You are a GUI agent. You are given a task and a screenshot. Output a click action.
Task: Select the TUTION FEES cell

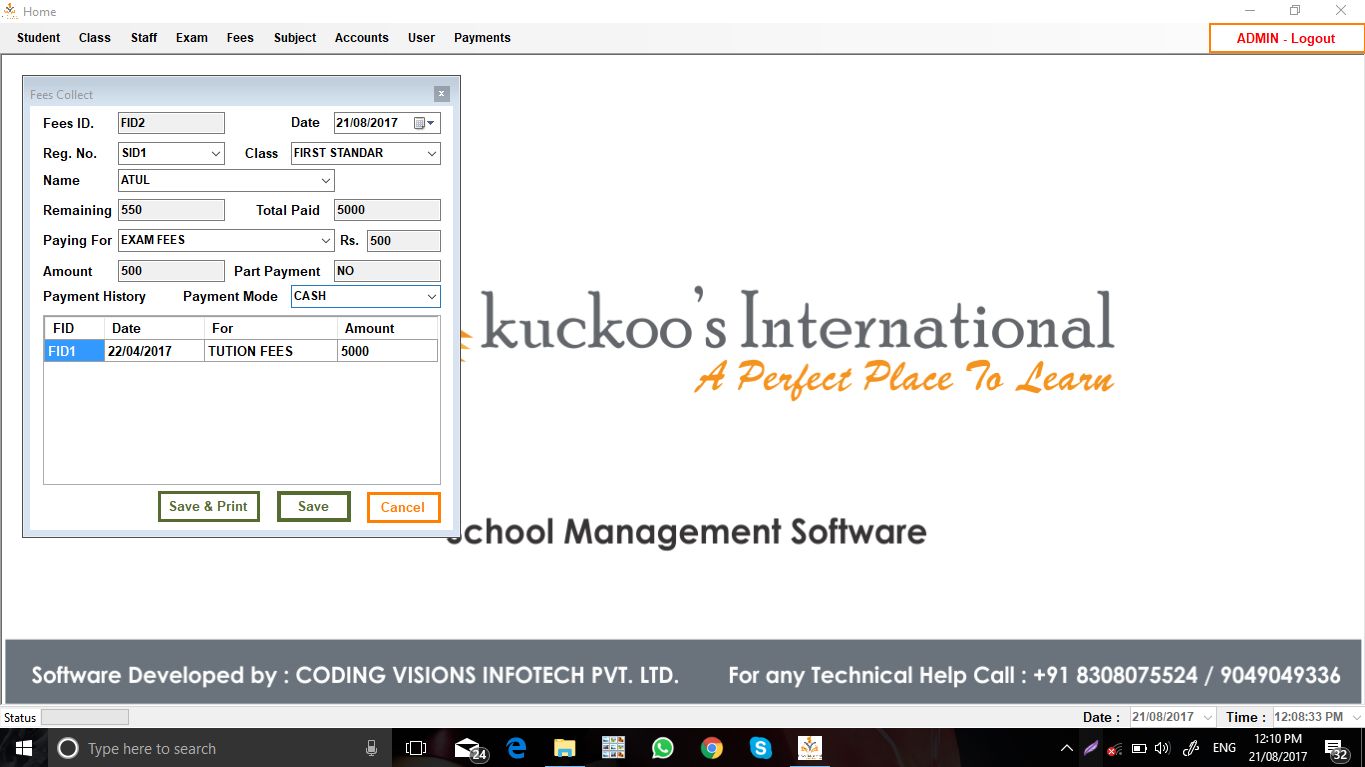270,351
